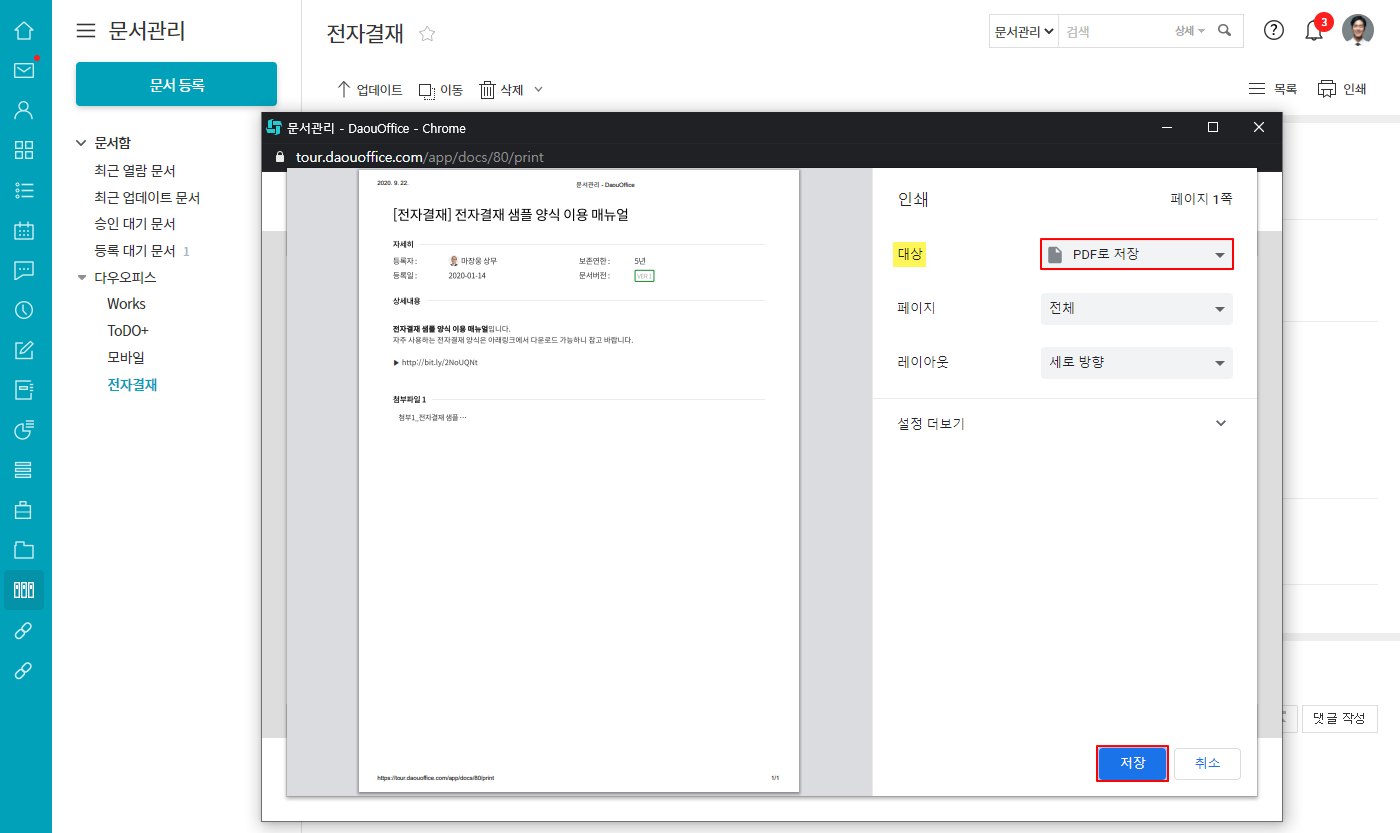This screenshot has height=833, width=1400.
Task: Click the hamburger menu next to 문서관리
Action: pos(87,31)
